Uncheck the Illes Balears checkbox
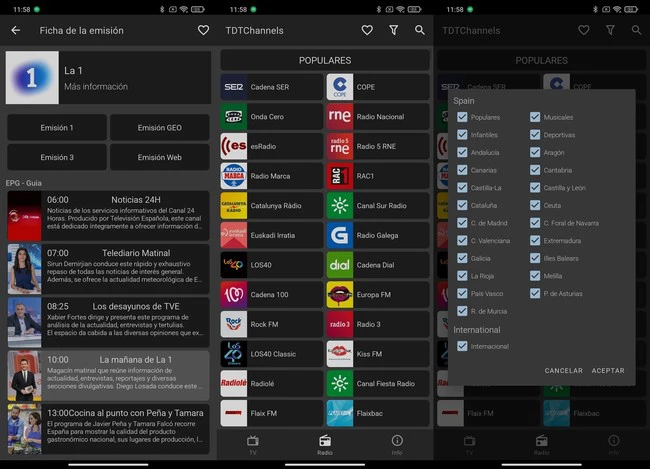This screenshot has width=650, height=469. (x=535, y=258)
